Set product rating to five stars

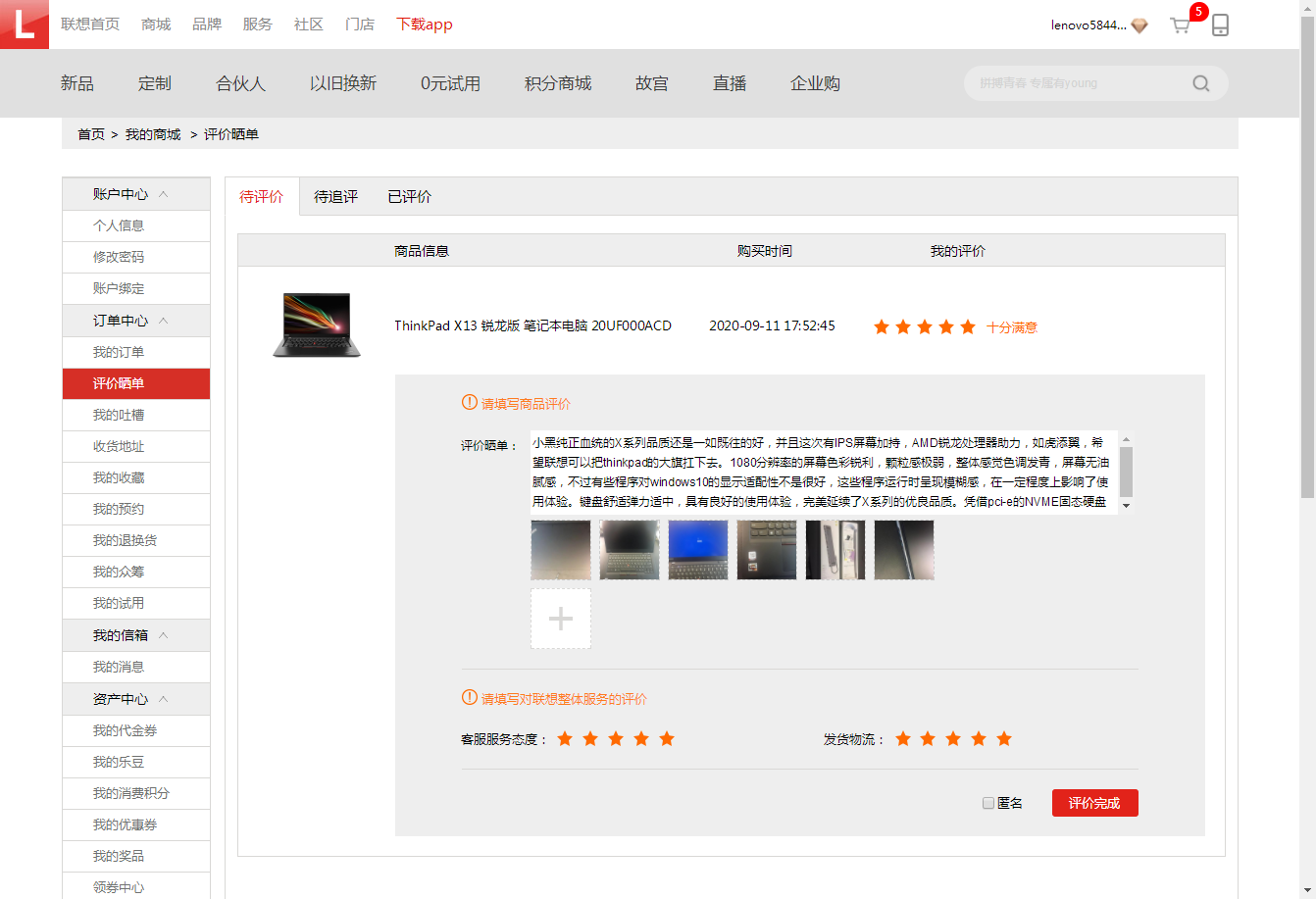click(x=968, y=326)
